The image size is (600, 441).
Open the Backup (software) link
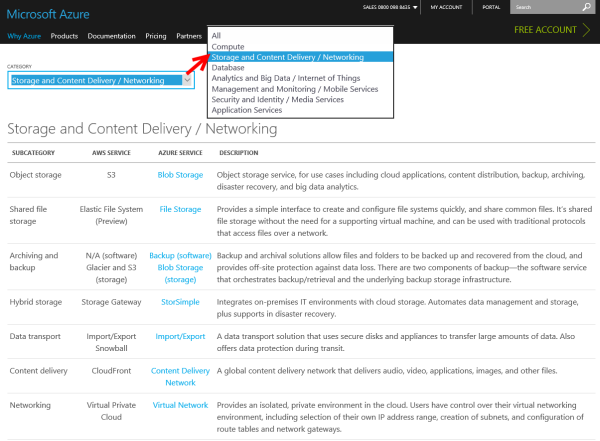click(x=180, y=255)
